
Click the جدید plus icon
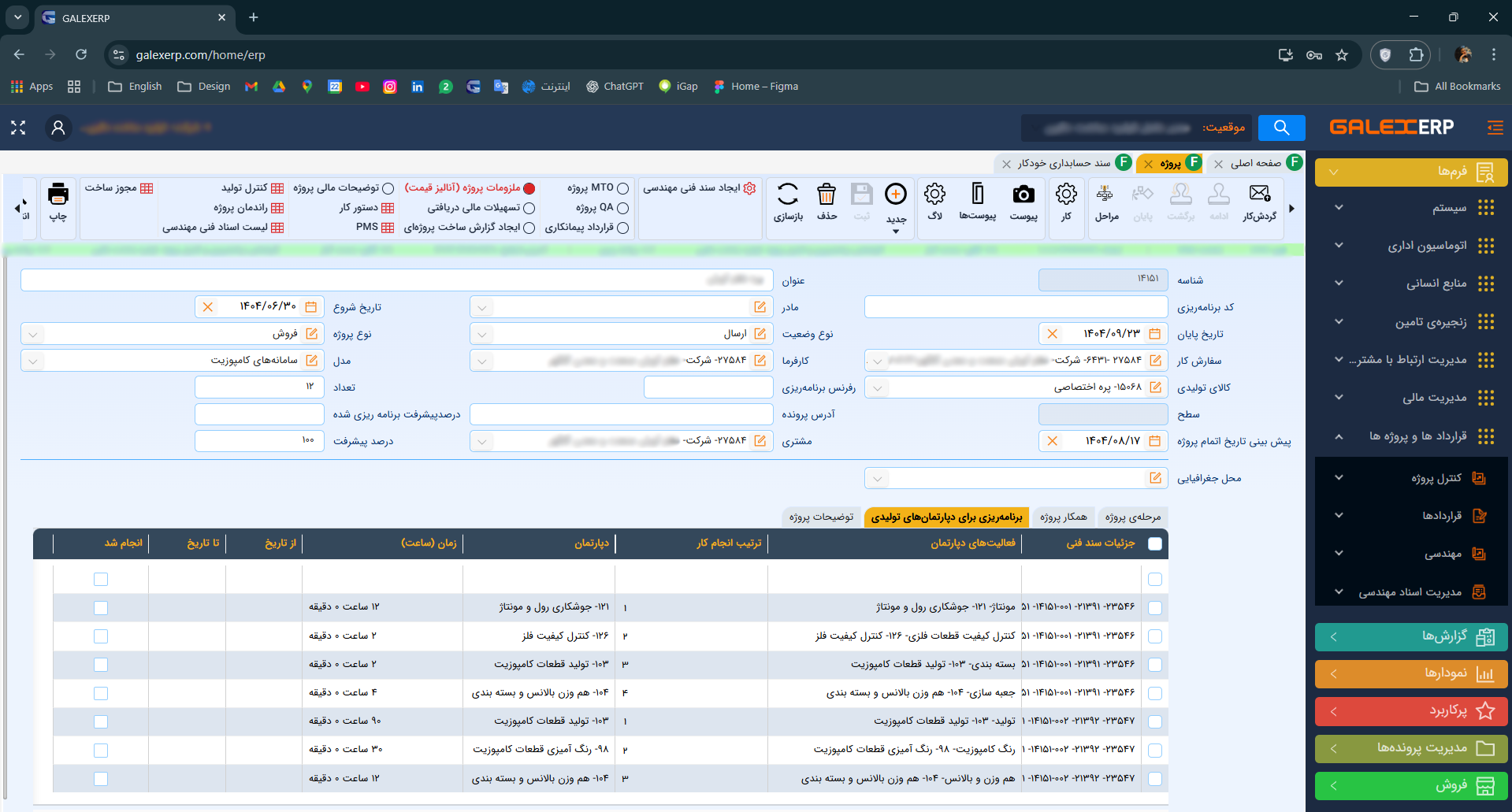pyautogui.click(x=896, y=194)
